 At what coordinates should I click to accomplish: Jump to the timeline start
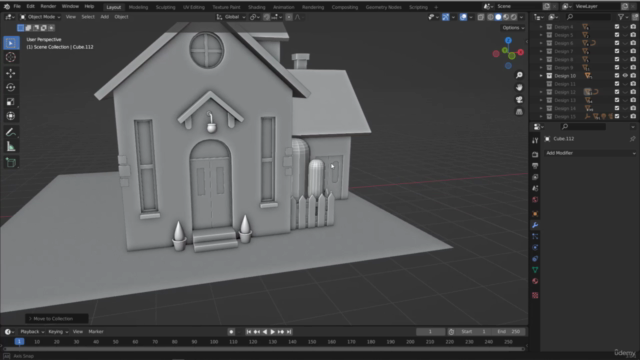click(249, 332)
